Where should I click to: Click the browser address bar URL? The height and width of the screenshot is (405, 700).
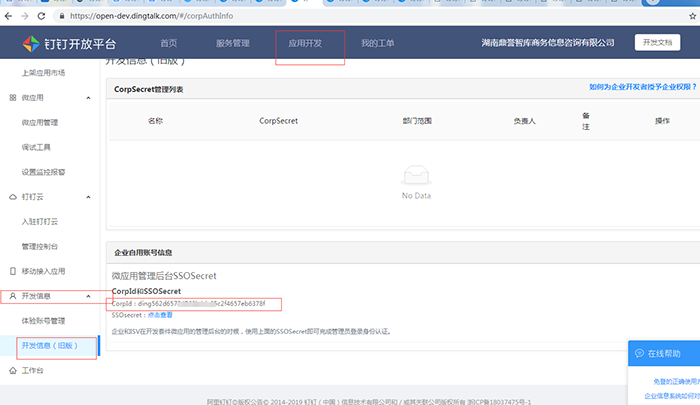151,16
